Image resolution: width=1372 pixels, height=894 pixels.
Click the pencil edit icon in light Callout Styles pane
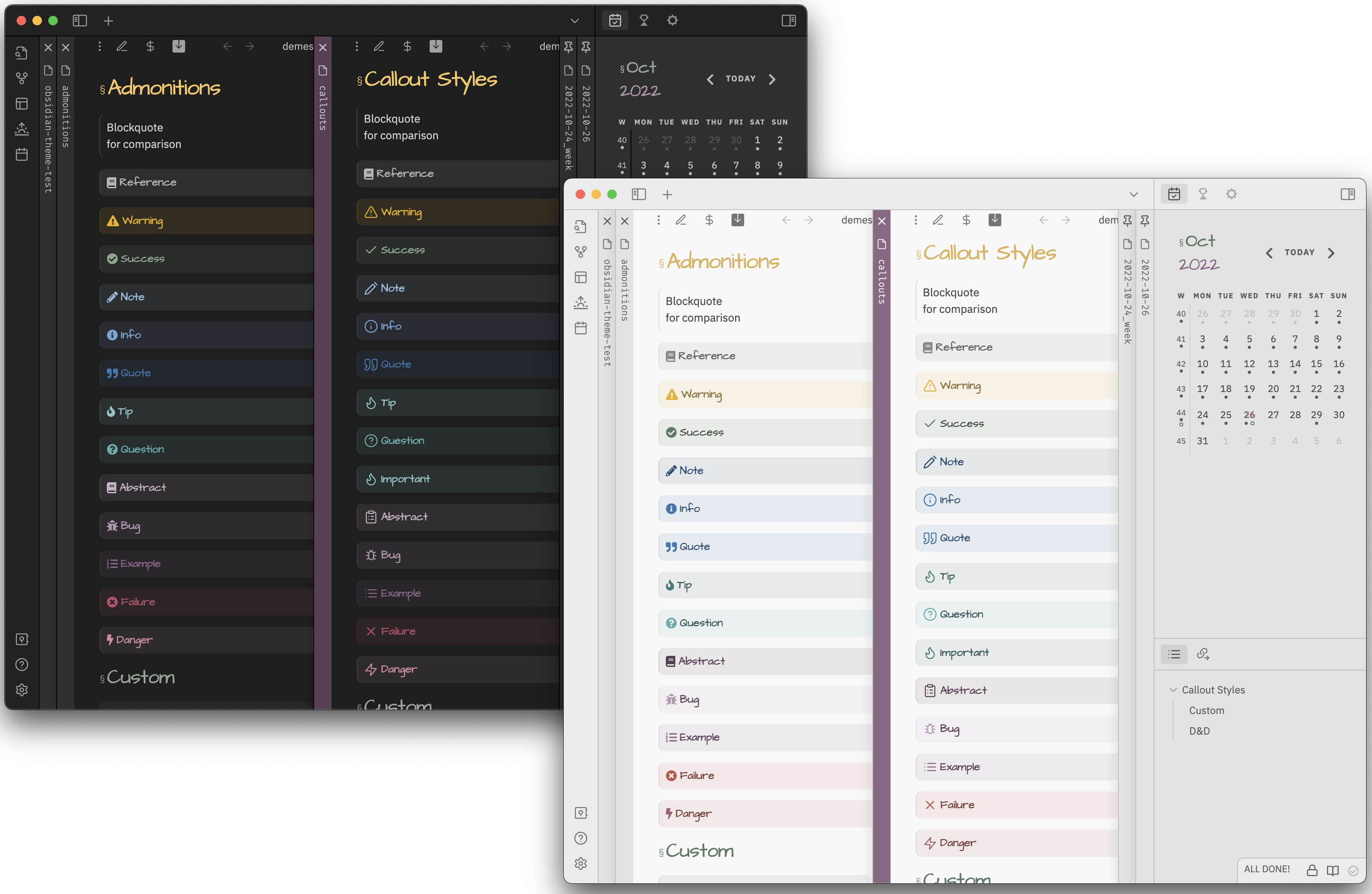click(x=938, y=220)
